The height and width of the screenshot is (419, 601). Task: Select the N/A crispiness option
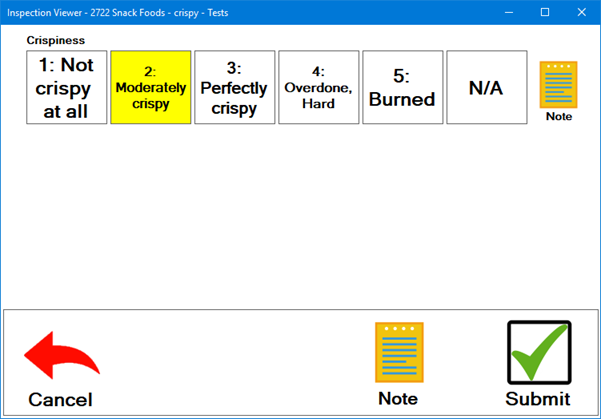486,88
